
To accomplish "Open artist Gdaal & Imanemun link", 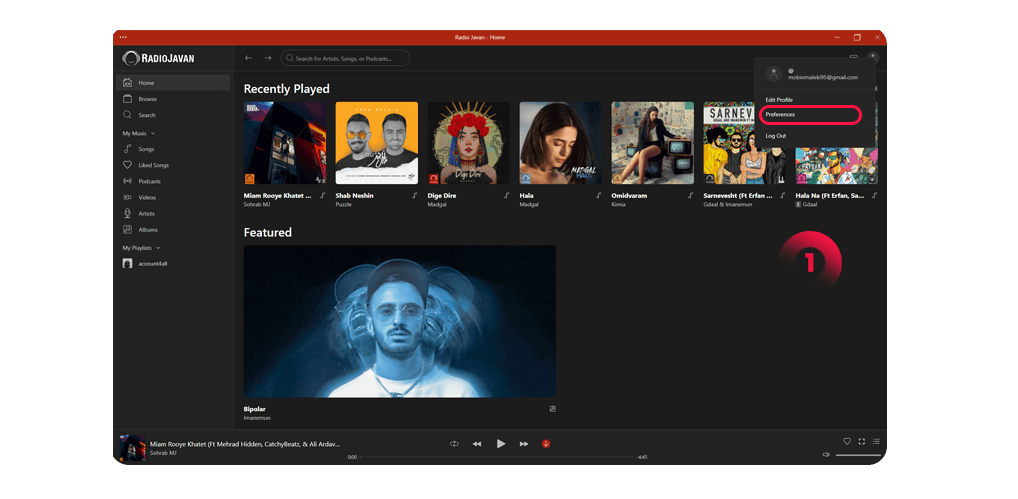I will point(727,204).
